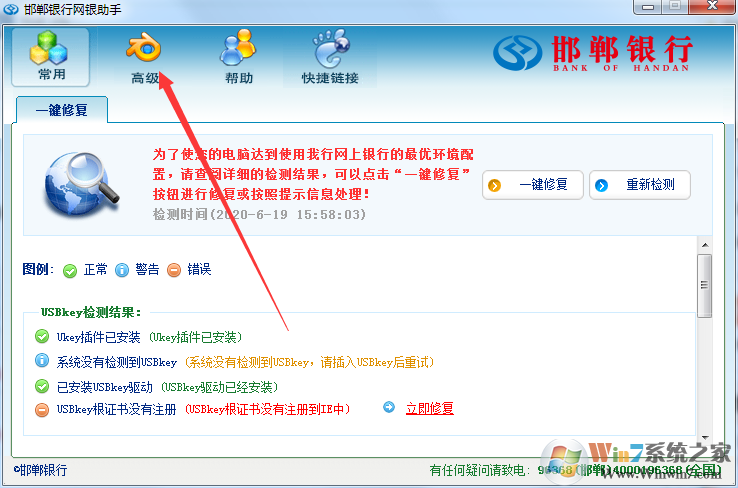This screenshot has width=738, height=488.
Task: Click the 邯郸银行 logo in header
Action: tap(593, 53)
